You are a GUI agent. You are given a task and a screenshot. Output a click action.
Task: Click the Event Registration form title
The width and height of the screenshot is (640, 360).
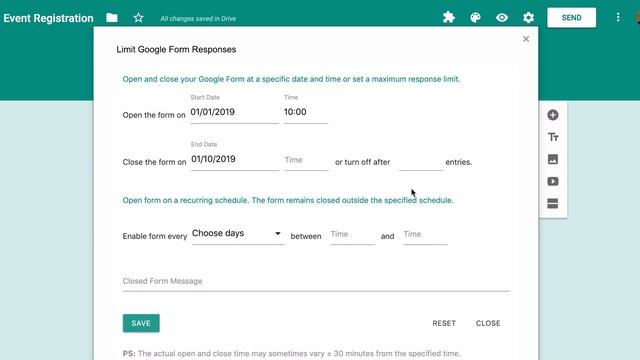point(48,18)
